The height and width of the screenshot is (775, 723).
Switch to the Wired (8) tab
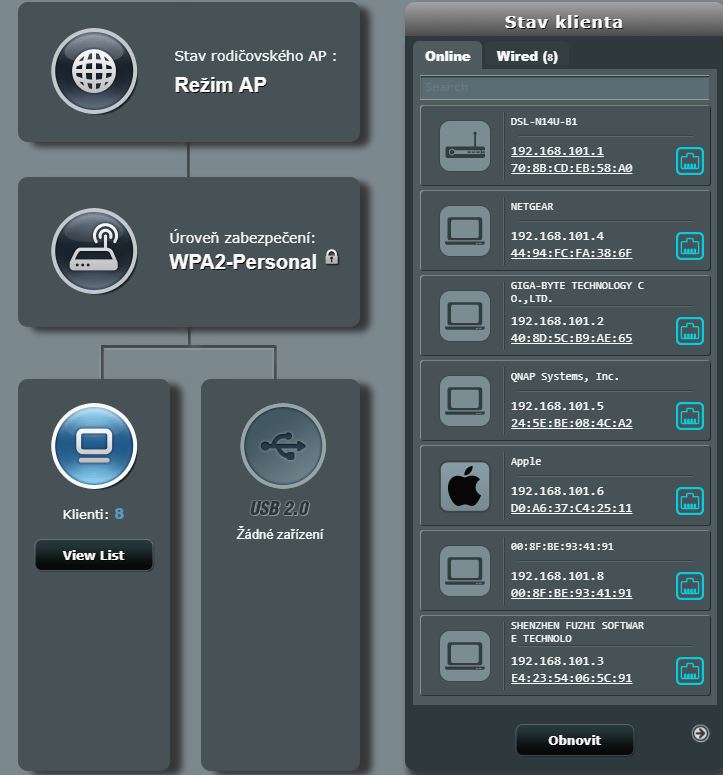tap(527, 56)
